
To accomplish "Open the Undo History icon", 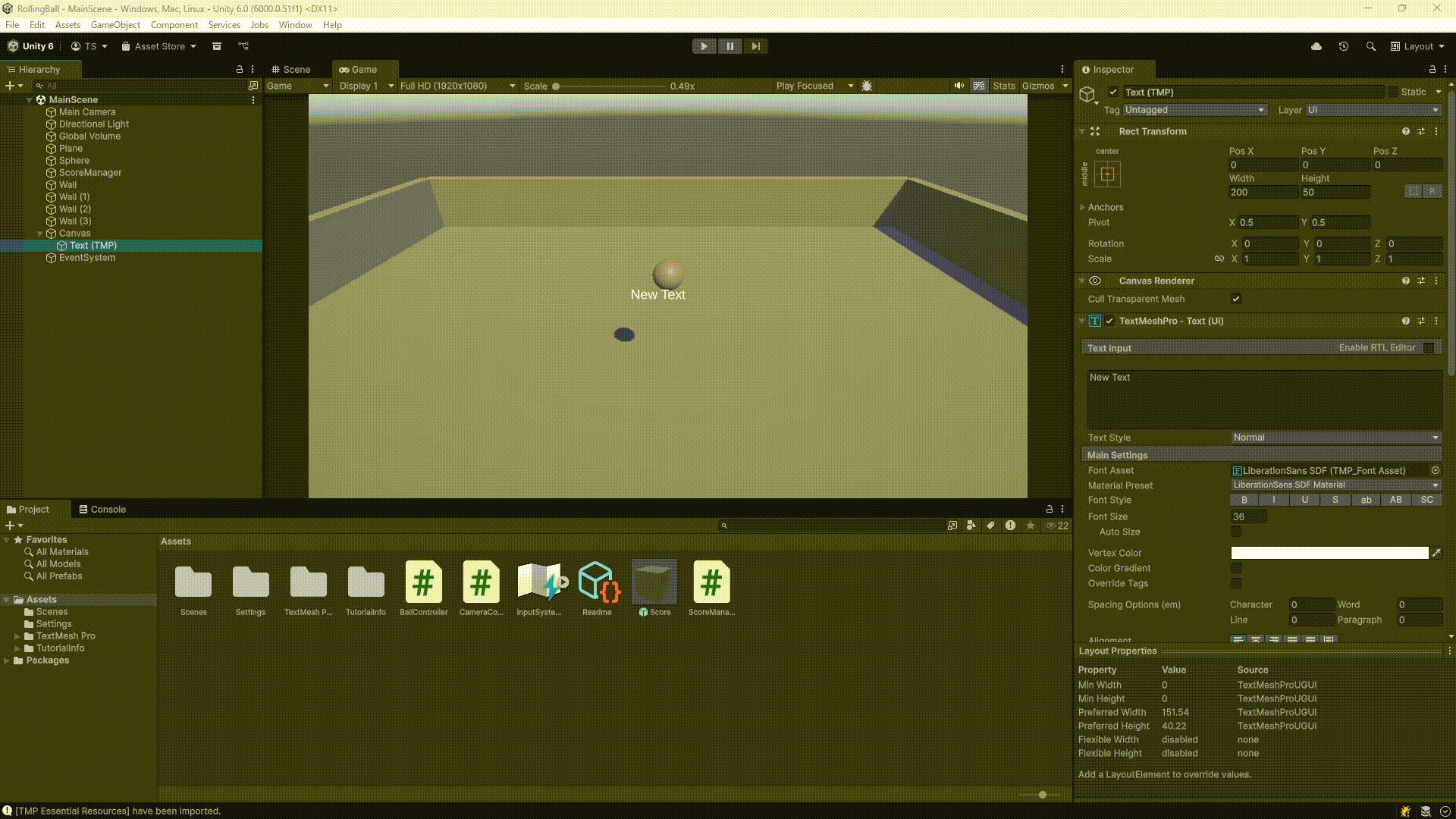I will pos(1343,46).
